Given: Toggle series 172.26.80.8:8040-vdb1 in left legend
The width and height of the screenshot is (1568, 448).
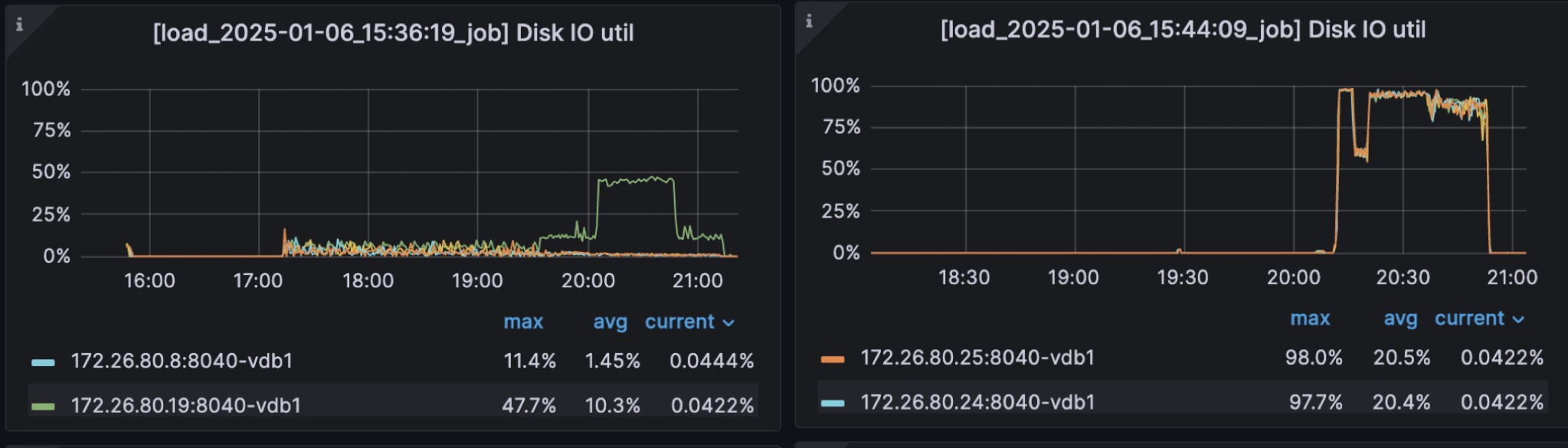Looking at the screenshot, I should [x=182, y=361].
